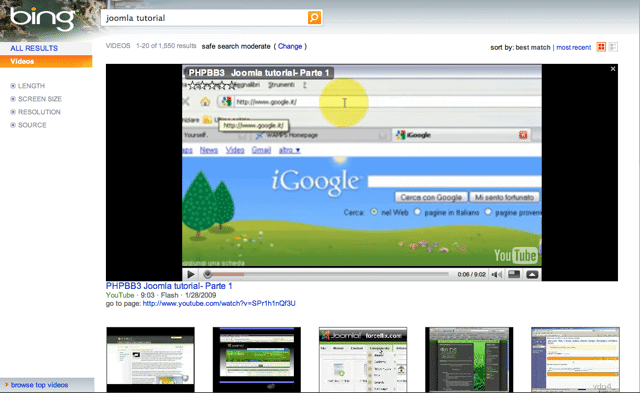Open the first video thumbnail in the row
Viewport: 640px width, 393px height.
click(151, 359)
